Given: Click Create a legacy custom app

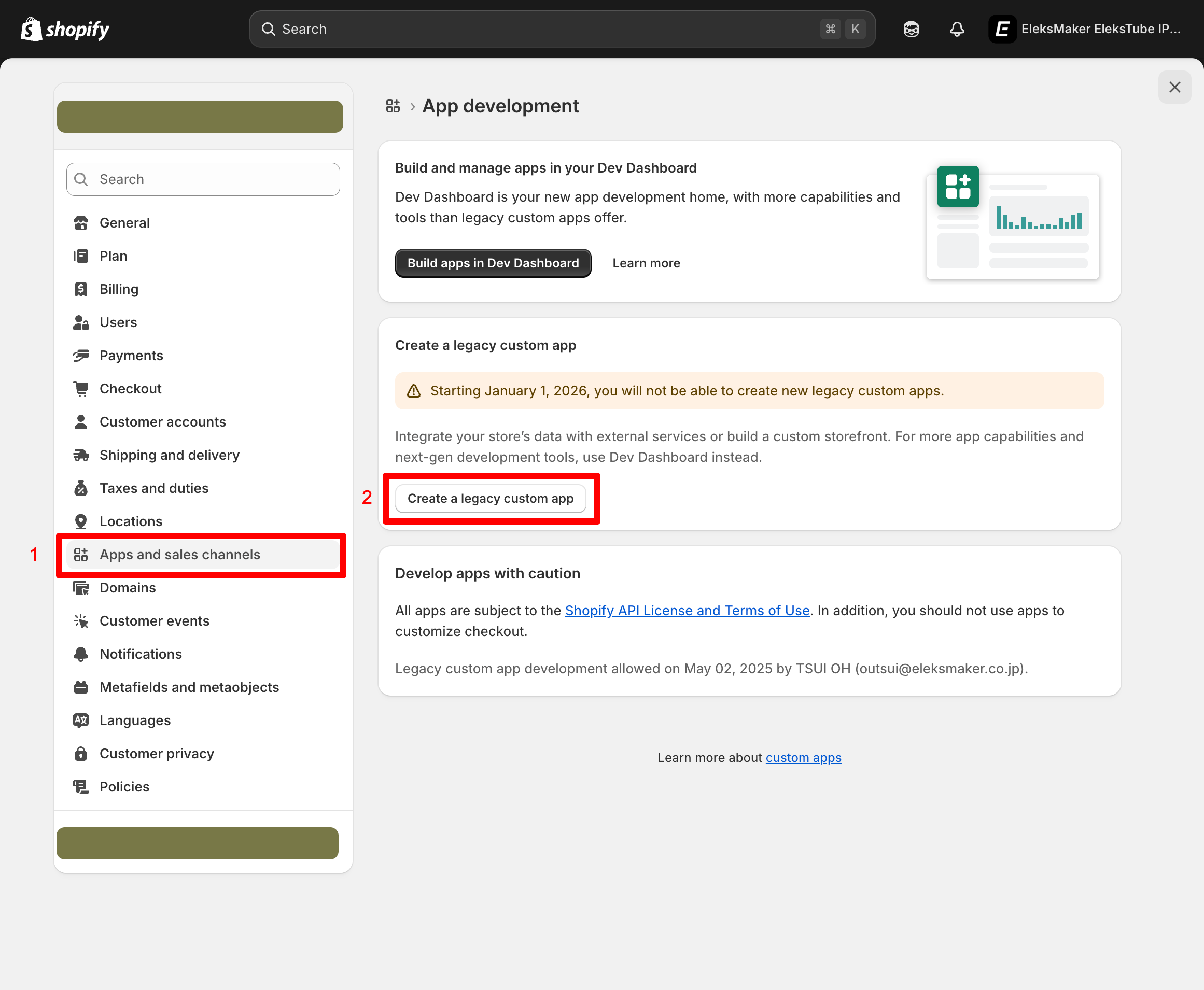Looking at the screenshot, I should tap(490, 498).
